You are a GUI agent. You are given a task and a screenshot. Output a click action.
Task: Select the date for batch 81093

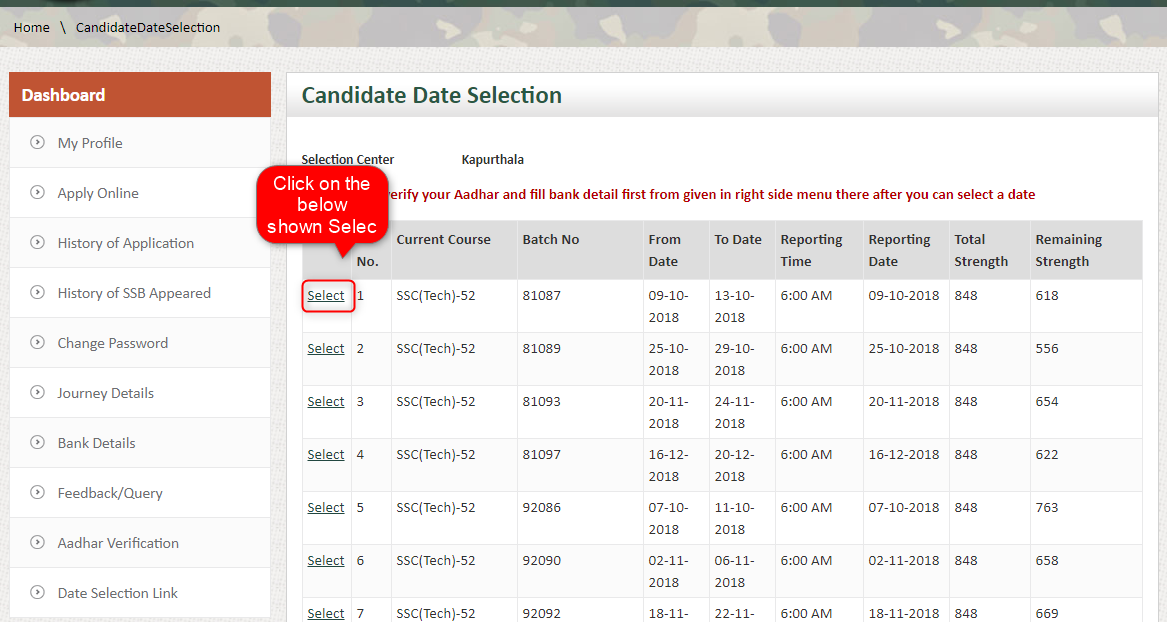pyautogui.click(x=326, y=401)
